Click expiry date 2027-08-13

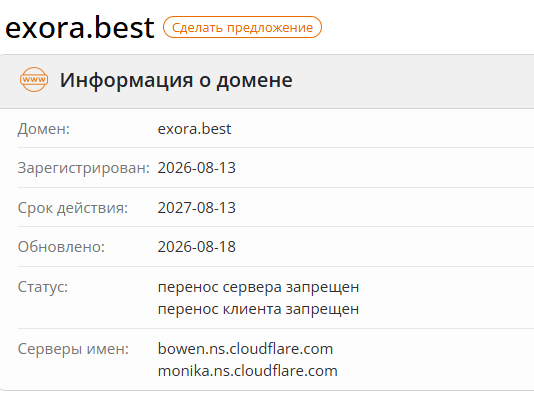pos(197,207)
